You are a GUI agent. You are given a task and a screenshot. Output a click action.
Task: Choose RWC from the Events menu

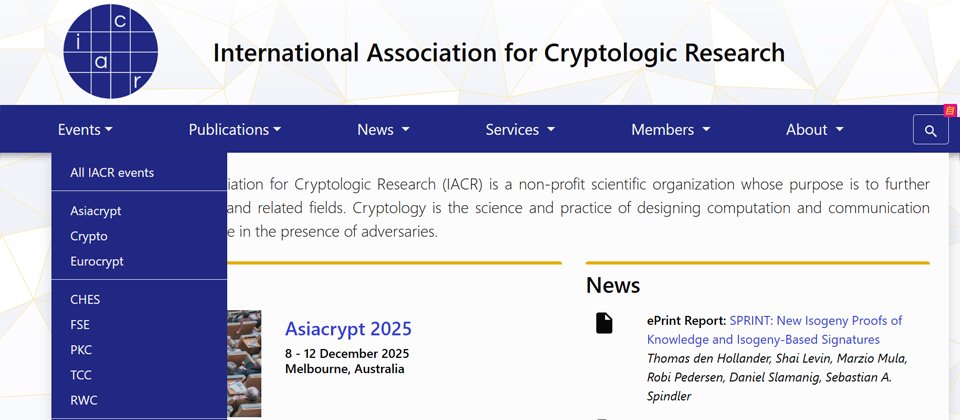click(84, 400)
